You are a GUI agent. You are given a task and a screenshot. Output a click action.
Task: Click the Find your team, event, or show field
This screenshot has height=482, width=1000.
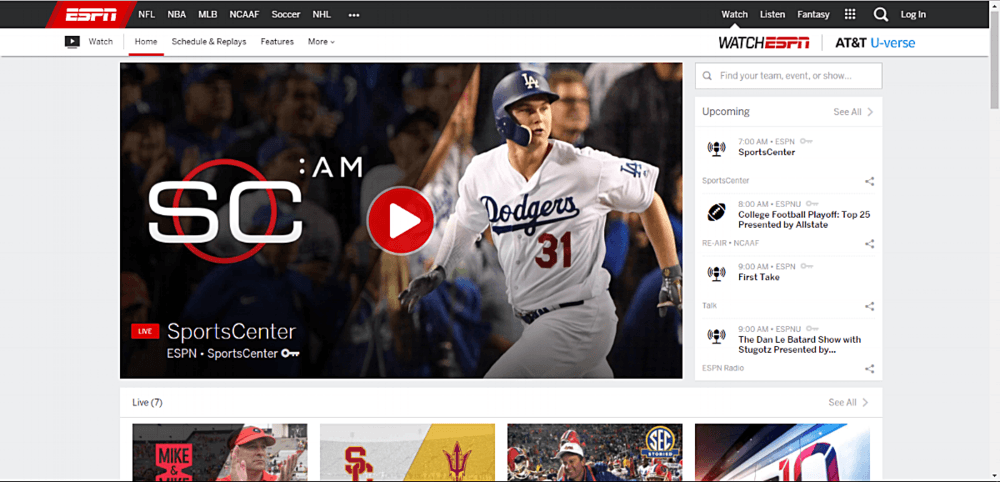pyautogui.click(x=789, y=76)
